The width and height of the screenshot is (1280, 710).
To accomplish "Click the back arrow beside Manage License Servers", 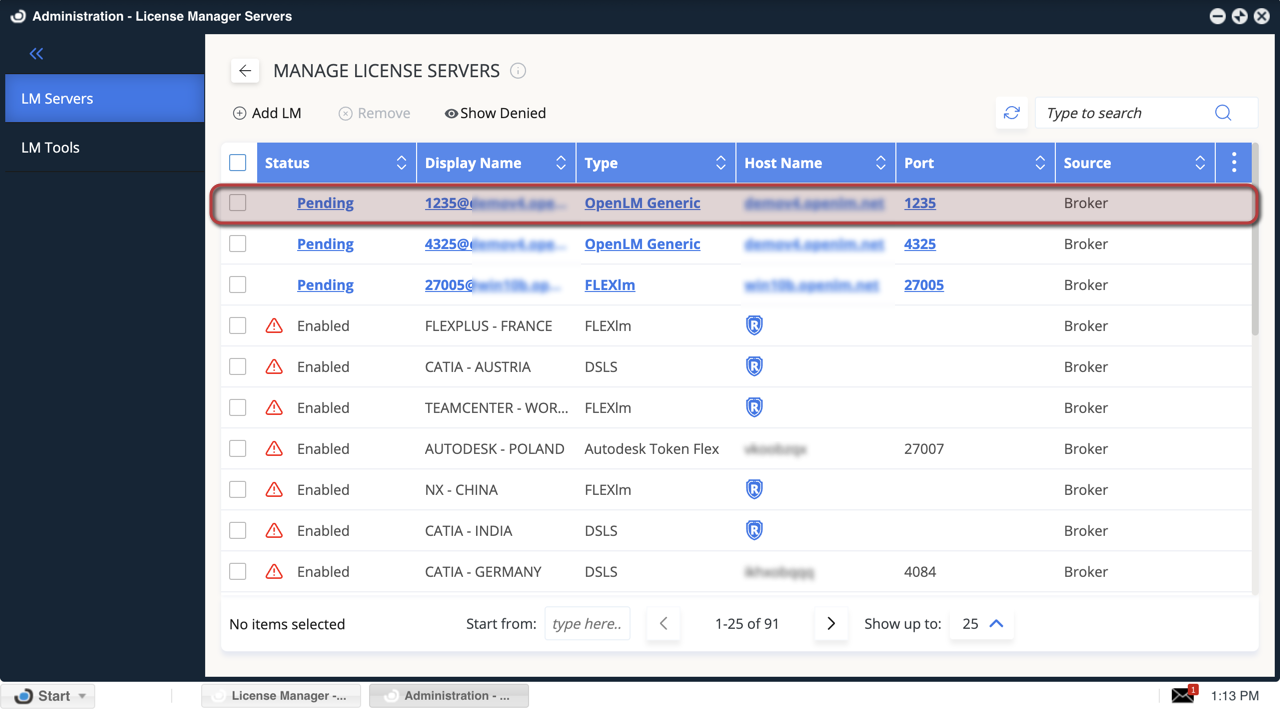I will click(x=245, y=71).
